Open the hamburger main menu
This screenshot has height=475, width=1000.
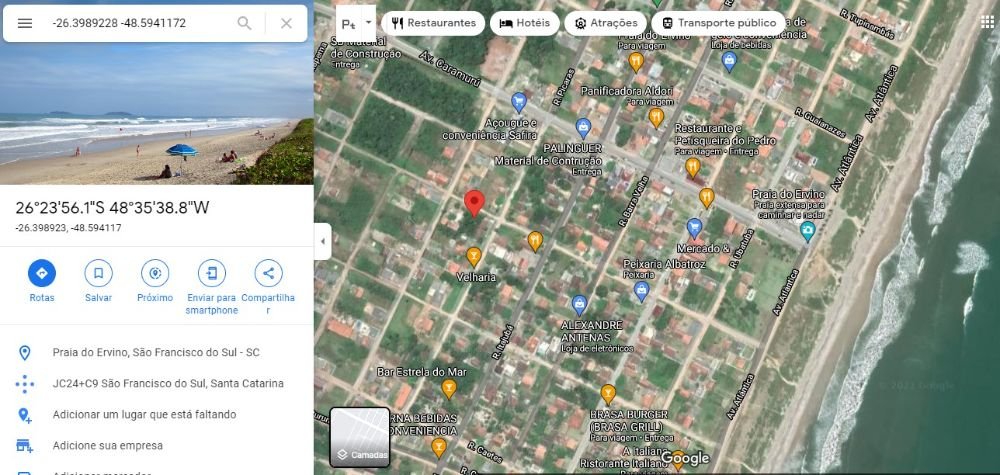[25, 23]
